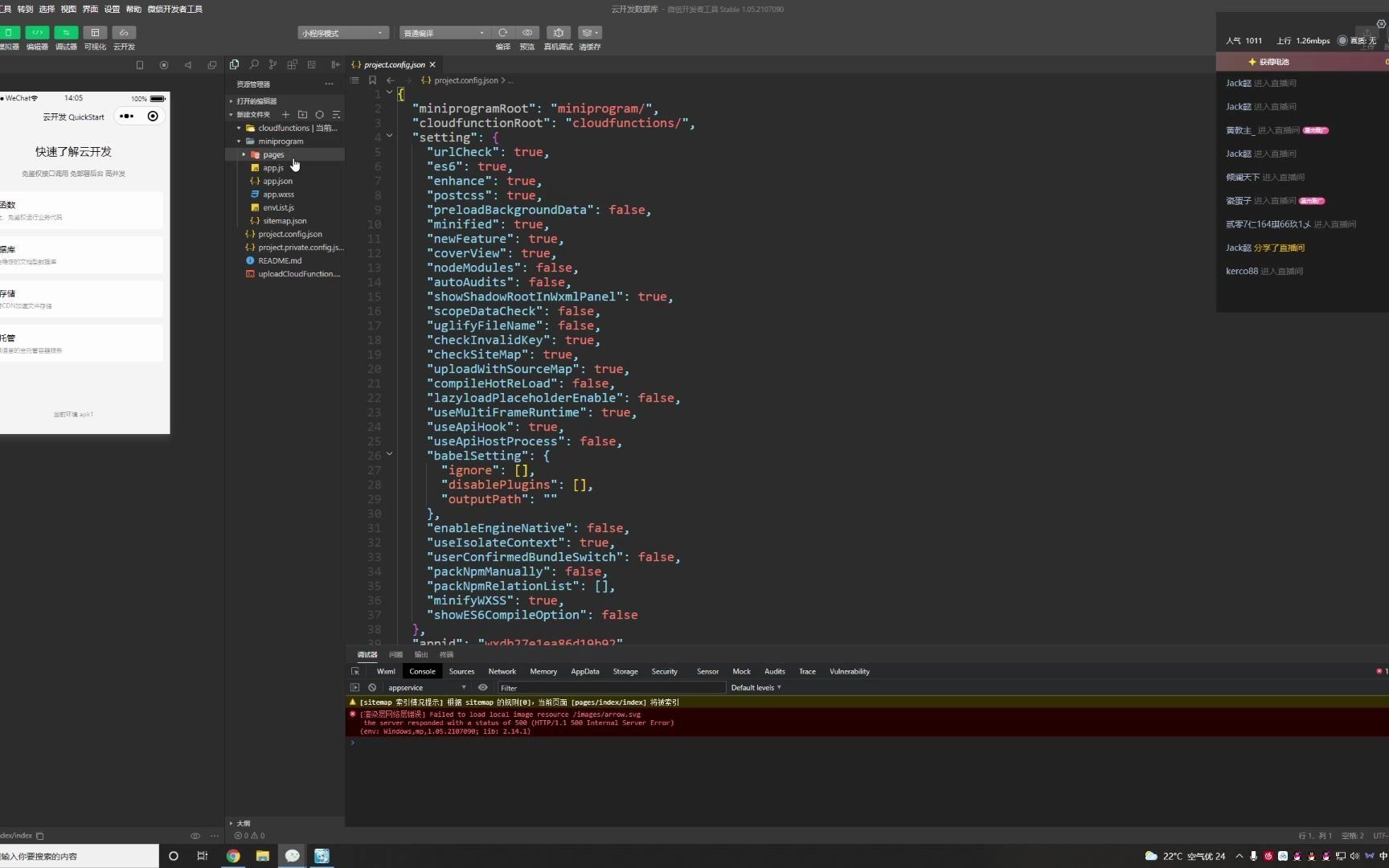Open sitemap.json file
This screenshot has height=868, width=1389.
pyautogui.click(x=285, y=221)
